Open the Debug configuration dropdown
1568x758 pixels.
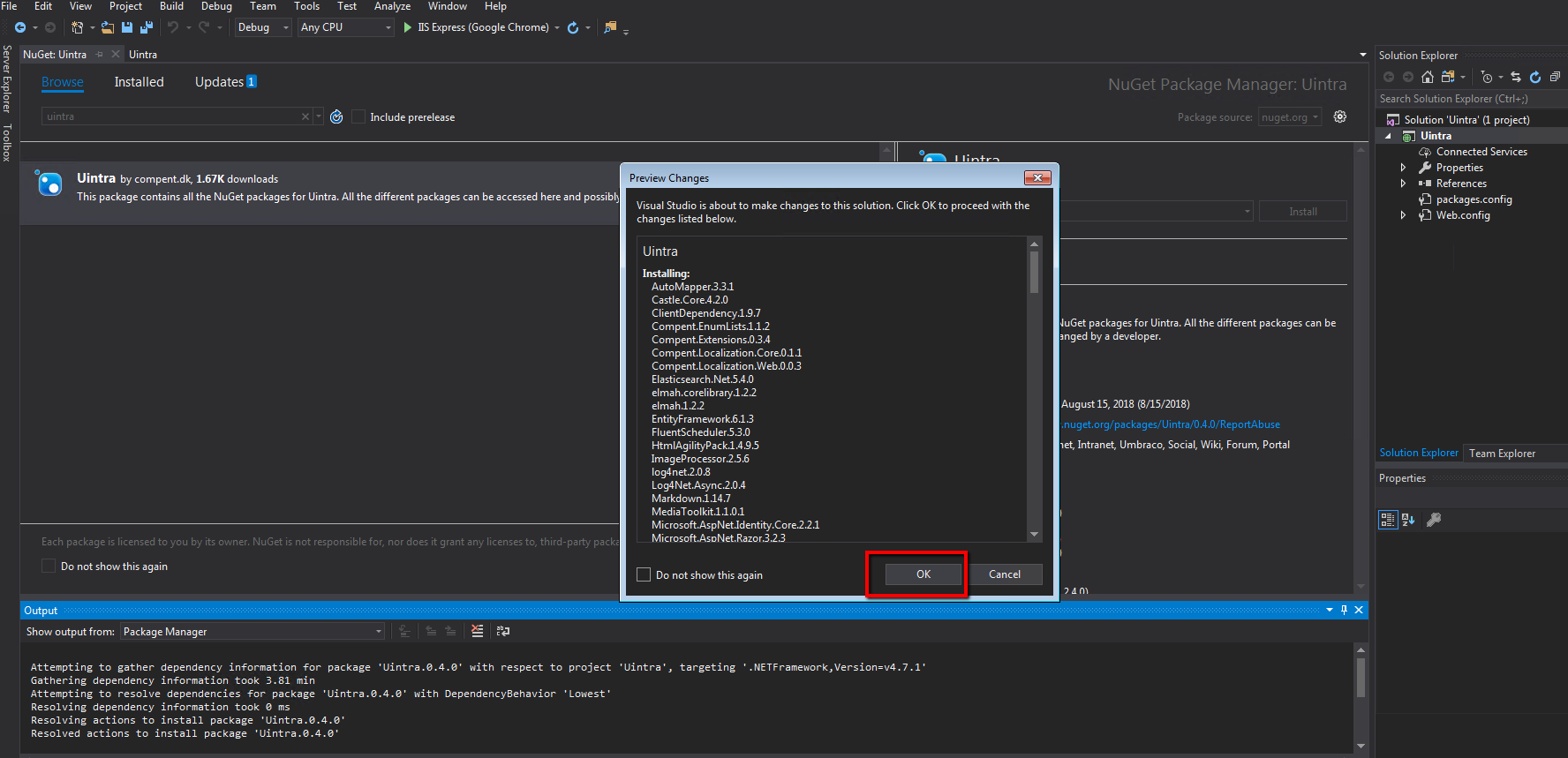coord(263,27)
